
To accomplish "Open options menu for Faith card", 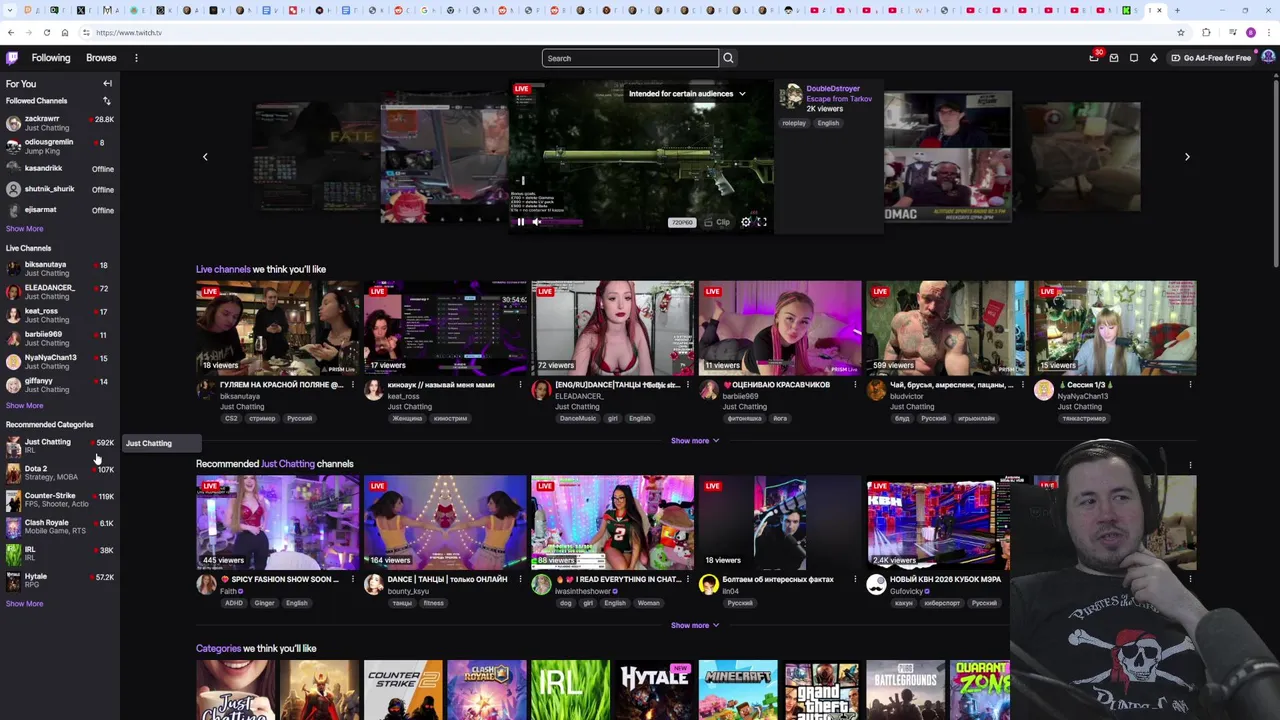I will tap(352, 580).
